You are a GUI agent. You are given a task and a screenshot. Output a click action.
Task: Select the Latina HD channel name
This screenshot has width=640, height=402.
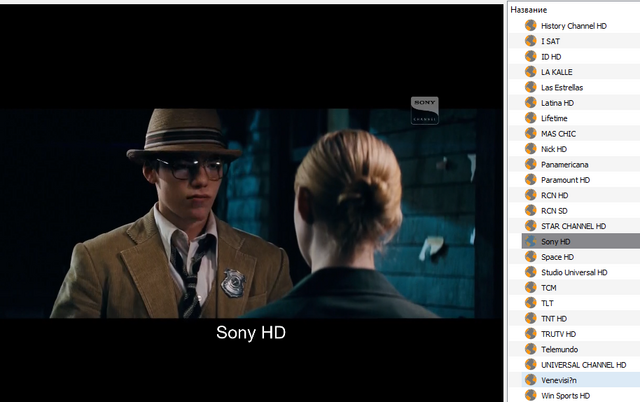tap(557, 103)
